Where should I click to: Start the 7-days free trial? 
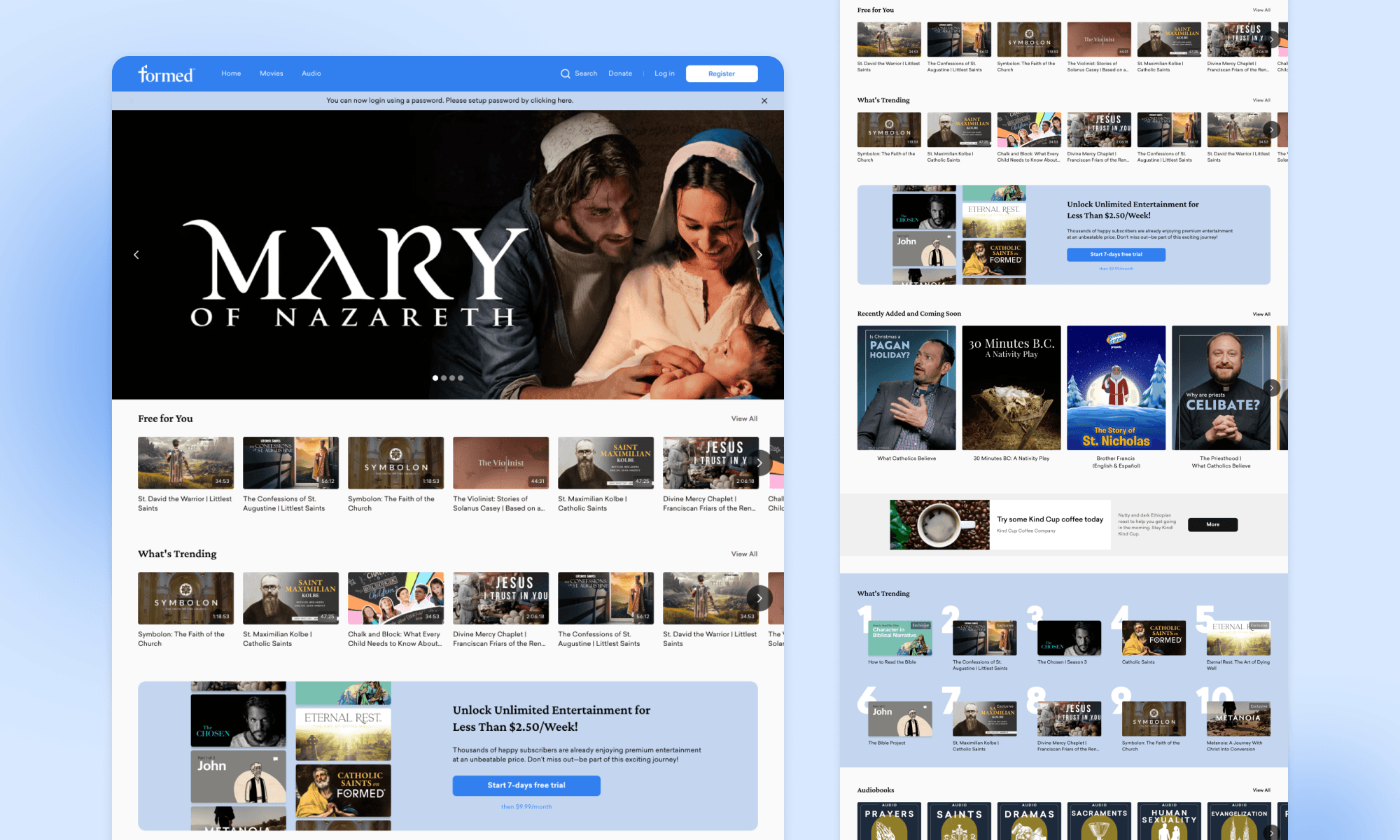(526, 785)
